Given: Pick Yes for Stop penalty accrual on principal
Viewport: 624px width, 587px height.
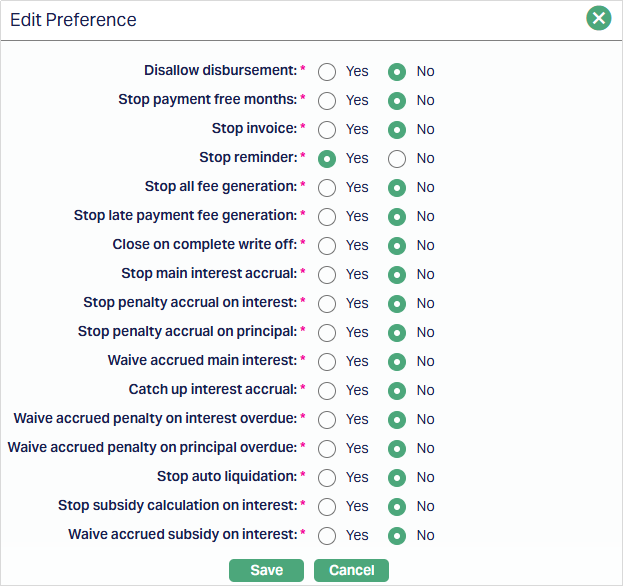Looking at the screenshot, I should pyautogui.click(x=327, y=332).
